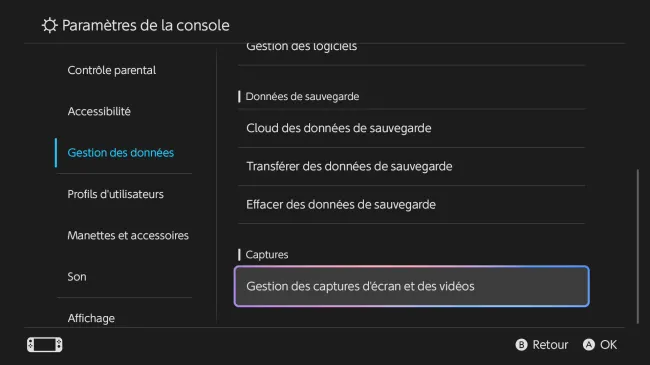650x365 pixels.
Task: Open Cloud des données de sauvegarde
Action: click(x=411, y=128)
